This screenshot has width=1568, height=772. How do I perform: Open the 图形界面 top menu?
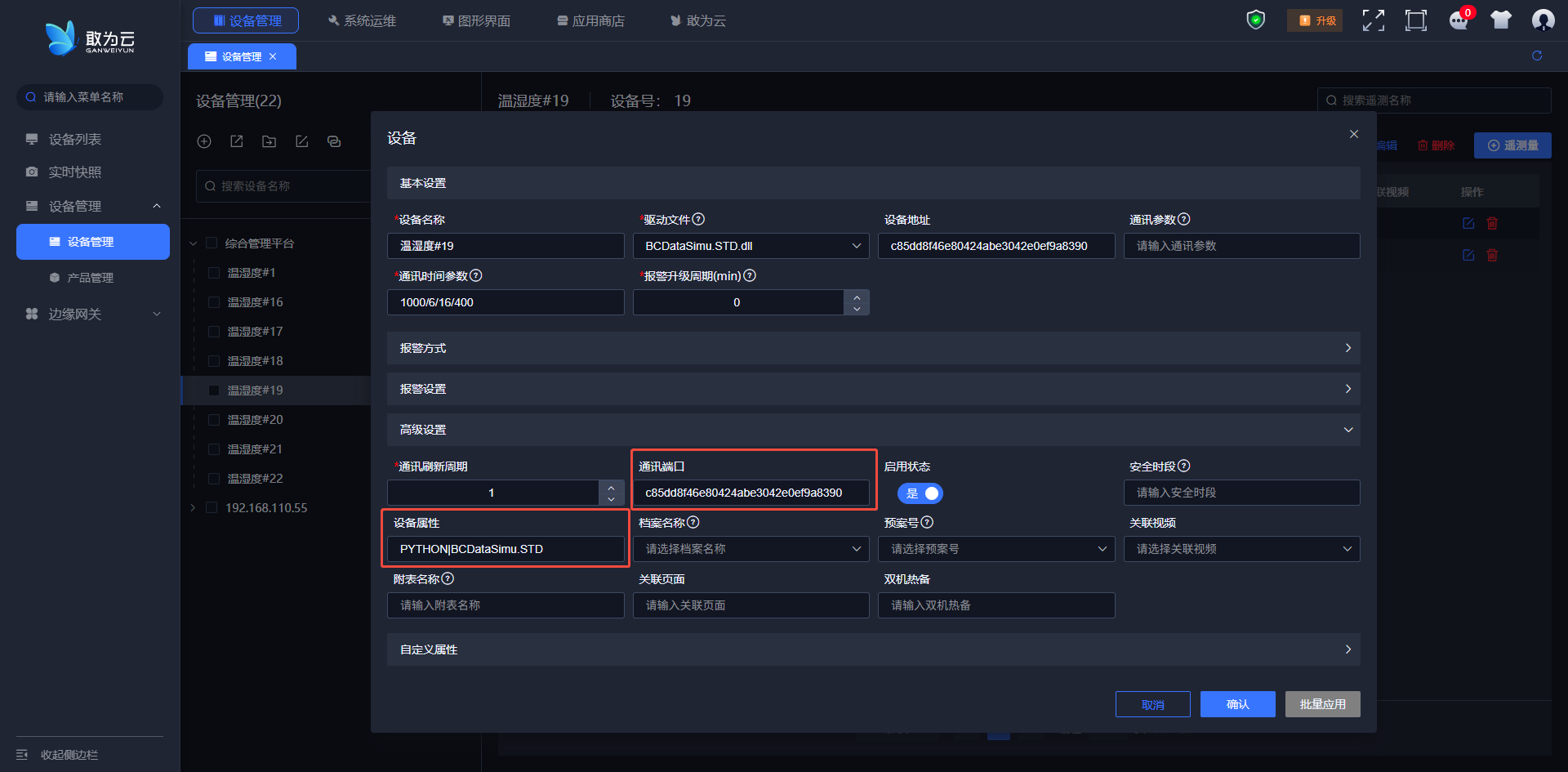click(476, 20)
